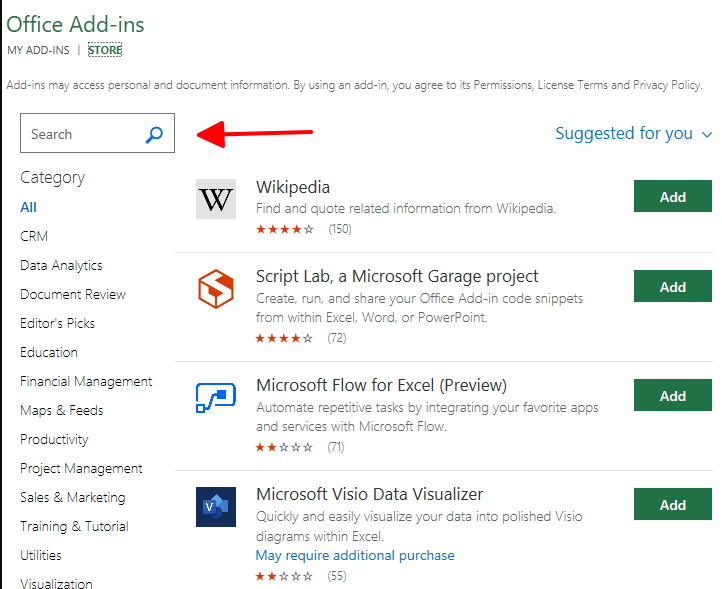
Task: Show the Project Management category
Action: click(x=81, y=469)
